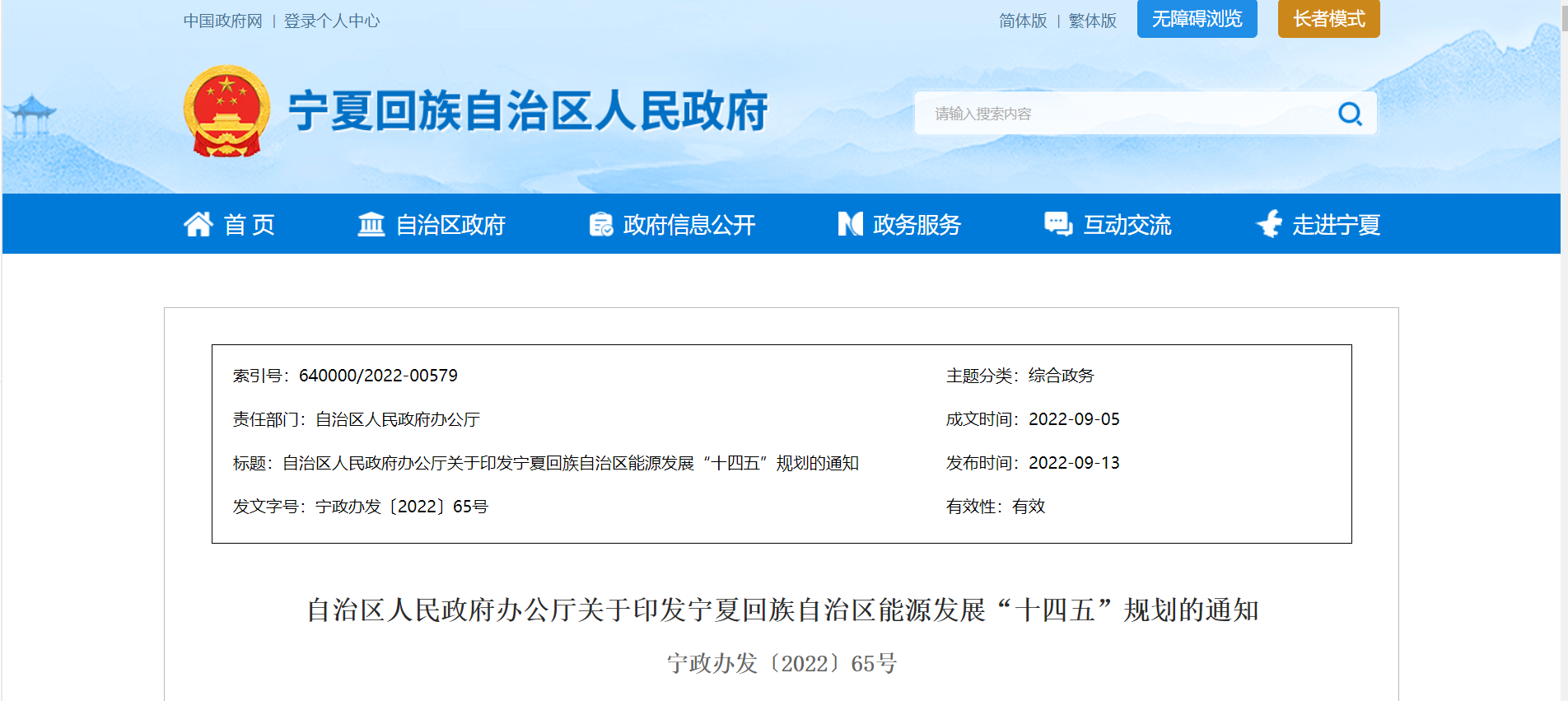The image size is (1568, 701).
Task: Go to 政务服务 in navigation bar
Action: point(917,225)
